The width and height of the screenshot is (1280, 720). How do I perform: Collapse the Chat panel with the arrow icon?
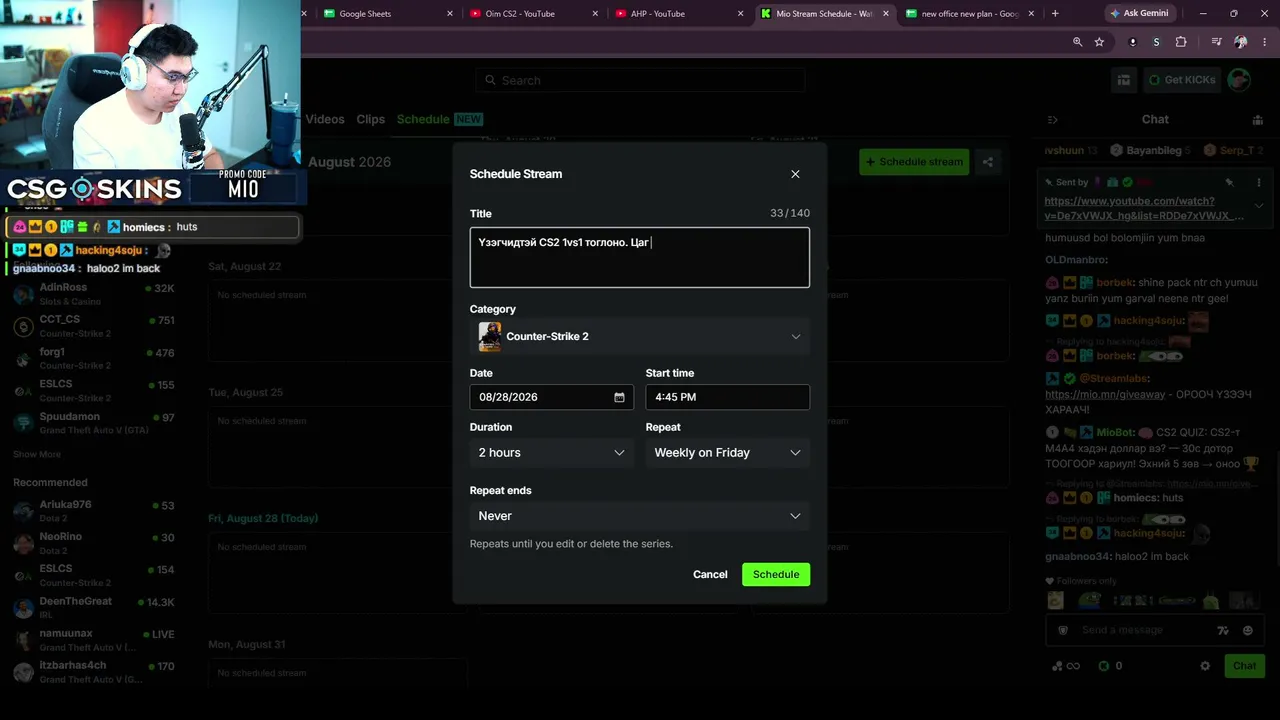1052,120
